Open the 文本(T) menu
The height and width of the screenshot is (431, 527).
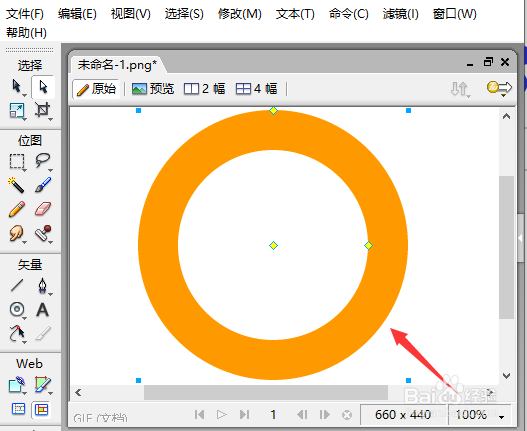295,14
